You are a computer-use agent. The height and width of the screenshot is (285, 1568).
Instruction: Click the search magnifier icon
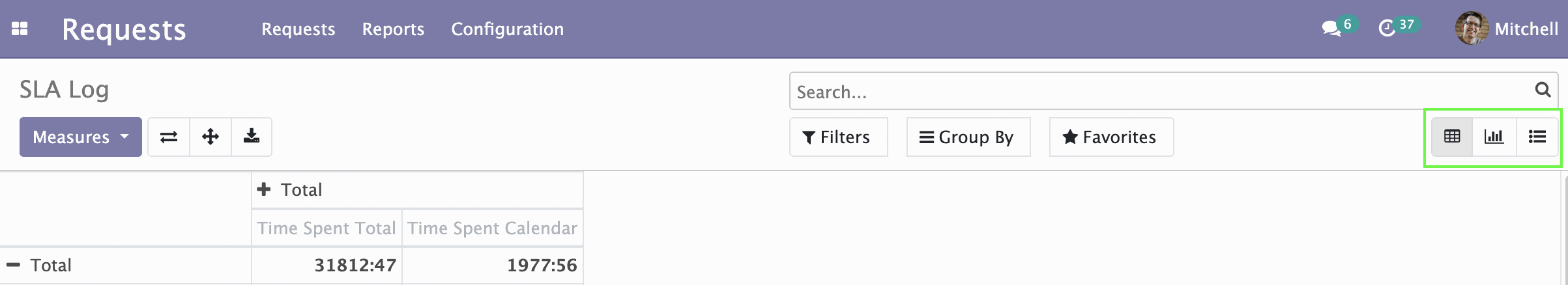[x=1543, y=90]
